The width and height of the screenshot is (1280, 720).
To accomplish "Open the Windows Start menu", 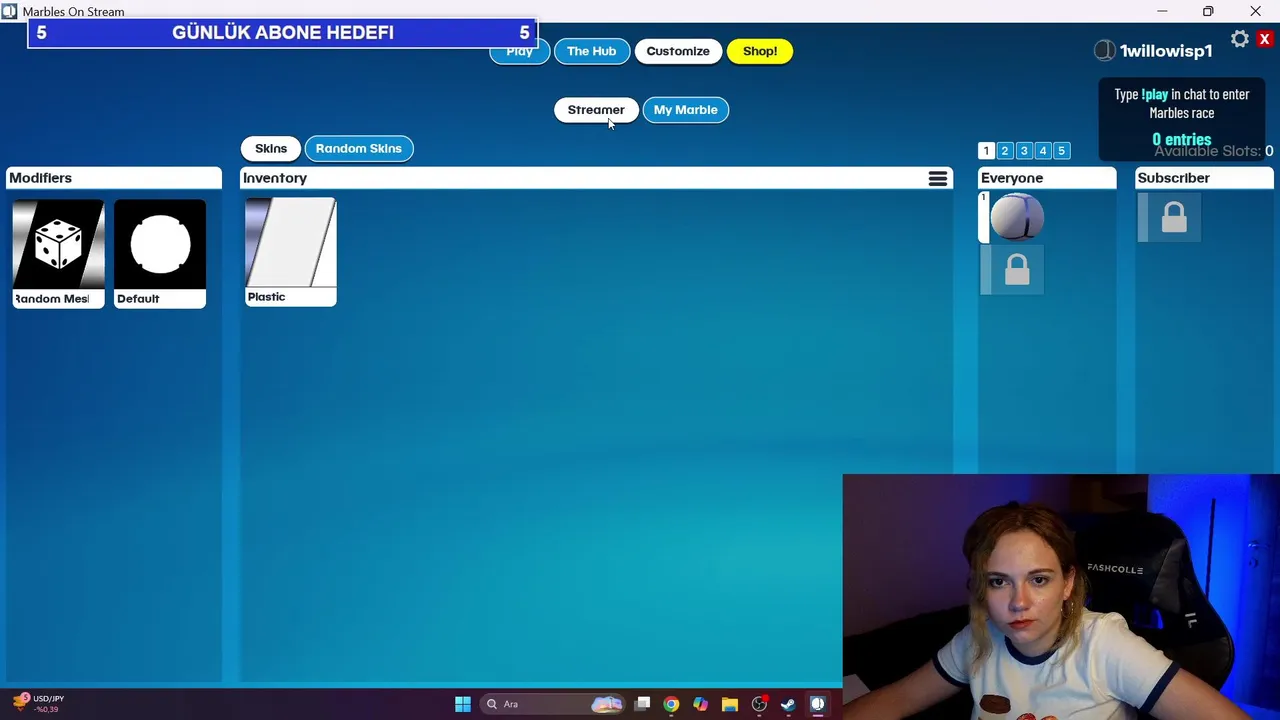I will pyautogui.click(x=463, y=704).
